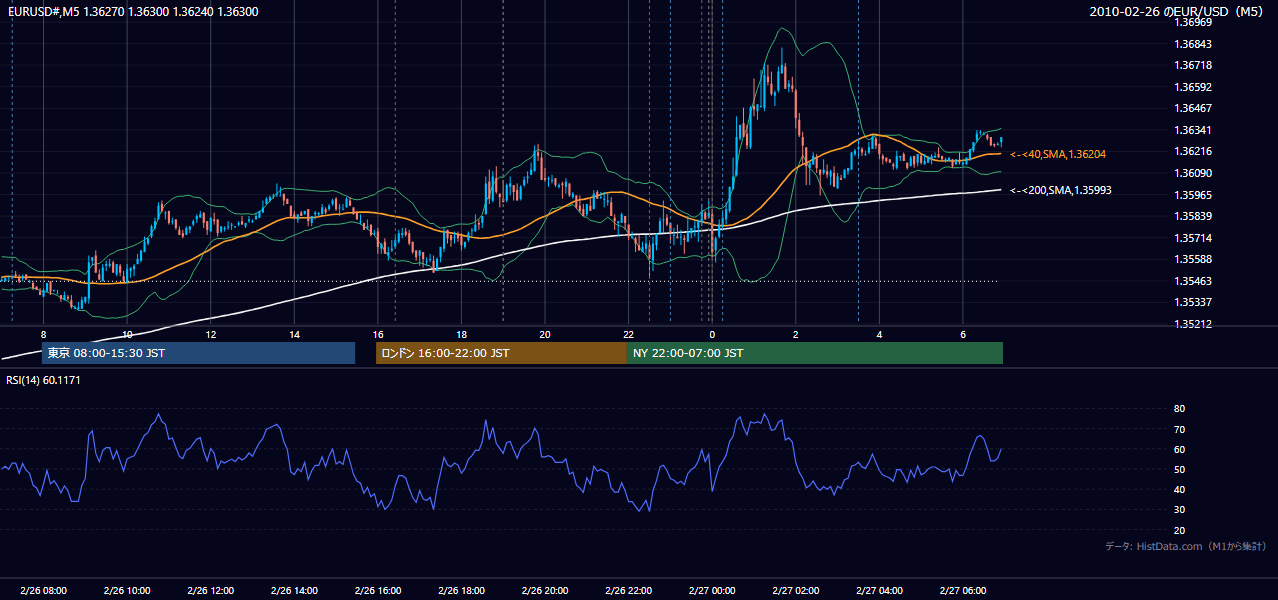Click hour label 10 under price chart
The width and height of the screenshot is (1278, 600).
[127, 334]
